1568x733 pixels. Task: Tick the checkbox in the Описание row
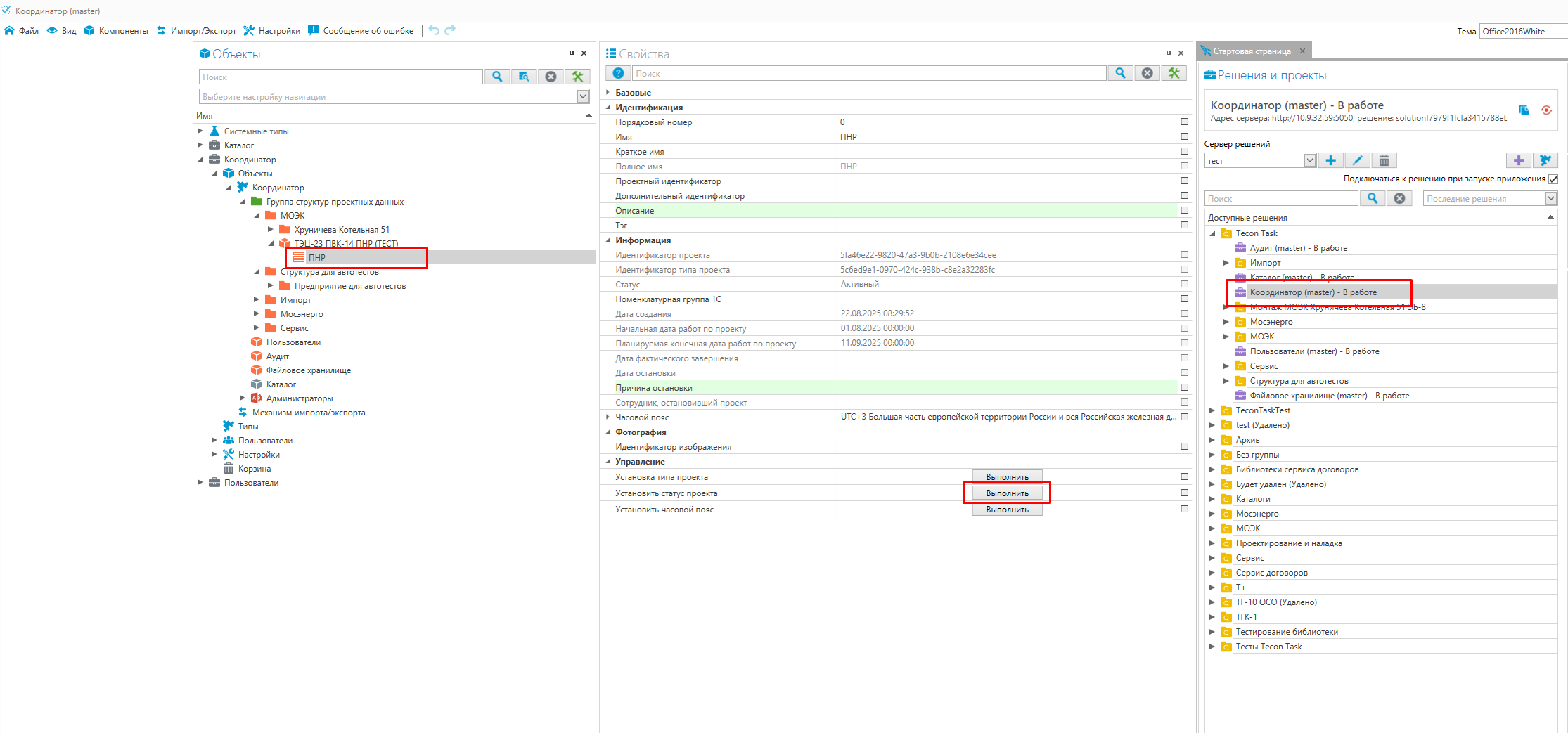[1185, 211]
